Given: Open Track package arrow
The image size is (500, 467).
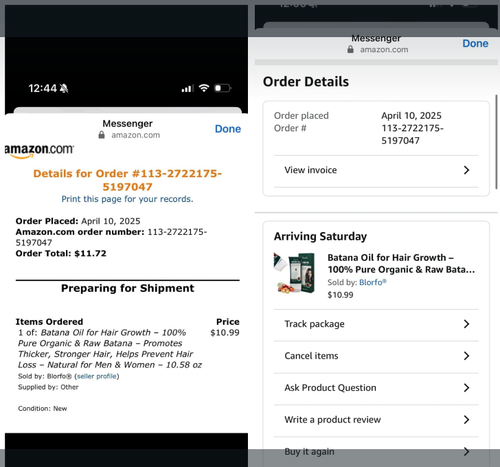Looking at the screenshot, I should (467, 324).
